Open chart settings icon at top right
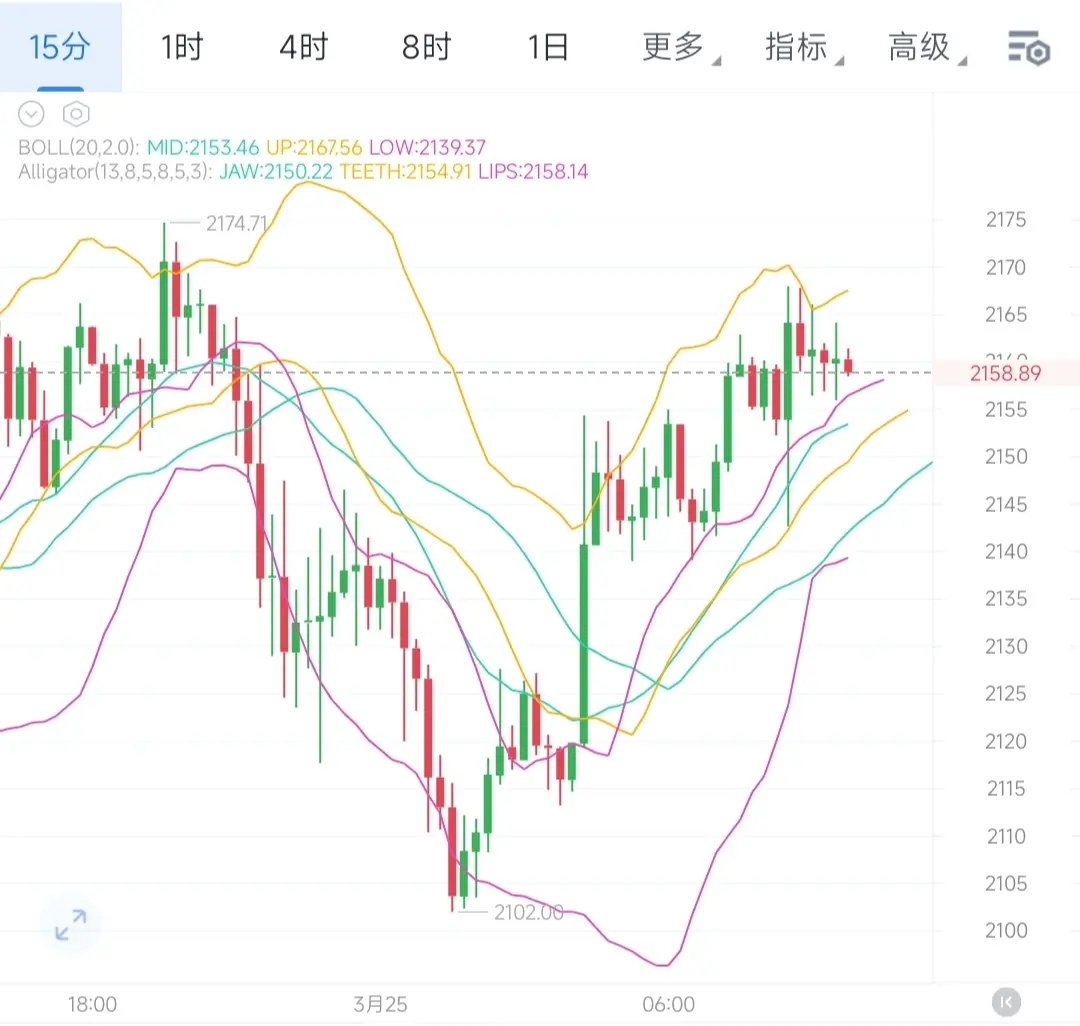1080x1026 pixels. [1028, 47]
